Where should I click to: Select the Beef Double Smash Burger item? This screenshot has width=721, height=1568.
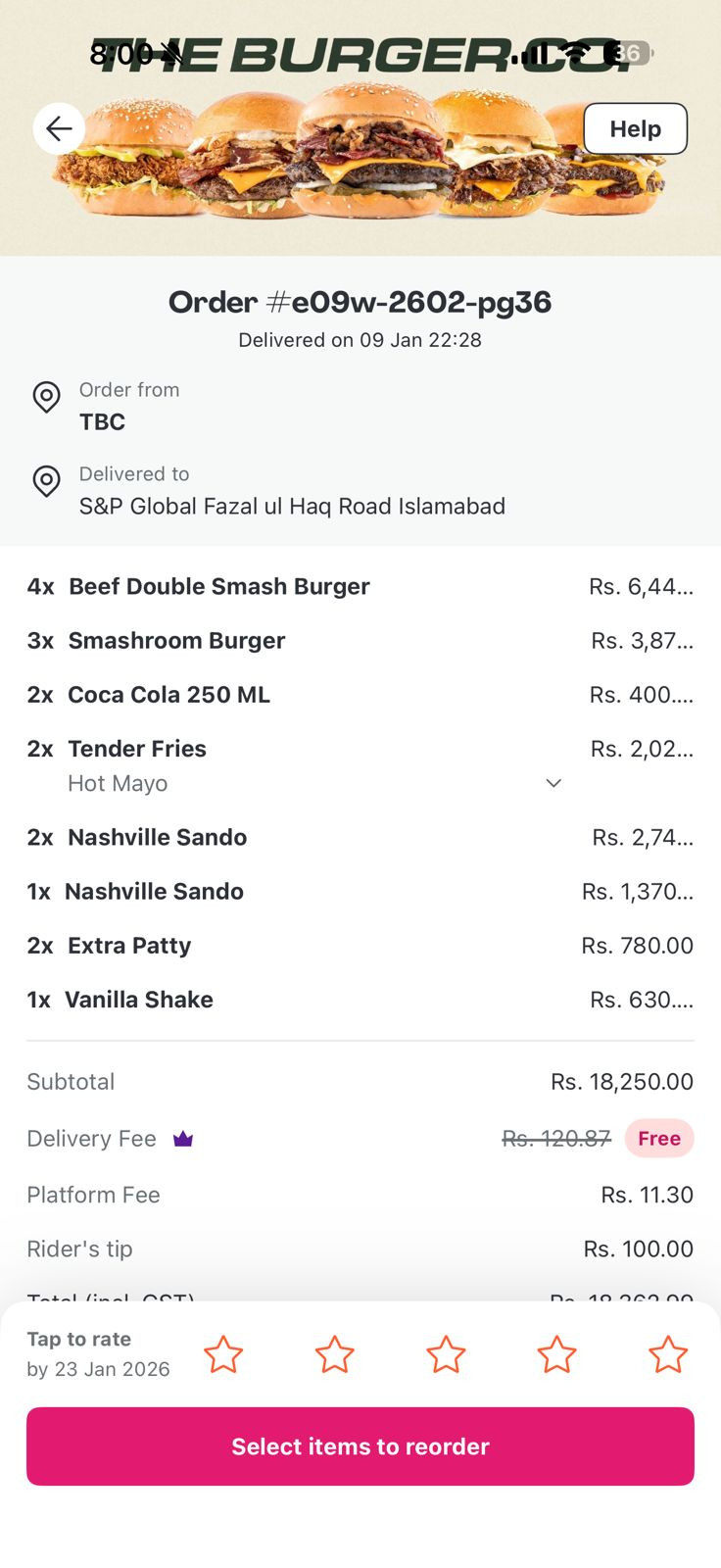(218, 586)
